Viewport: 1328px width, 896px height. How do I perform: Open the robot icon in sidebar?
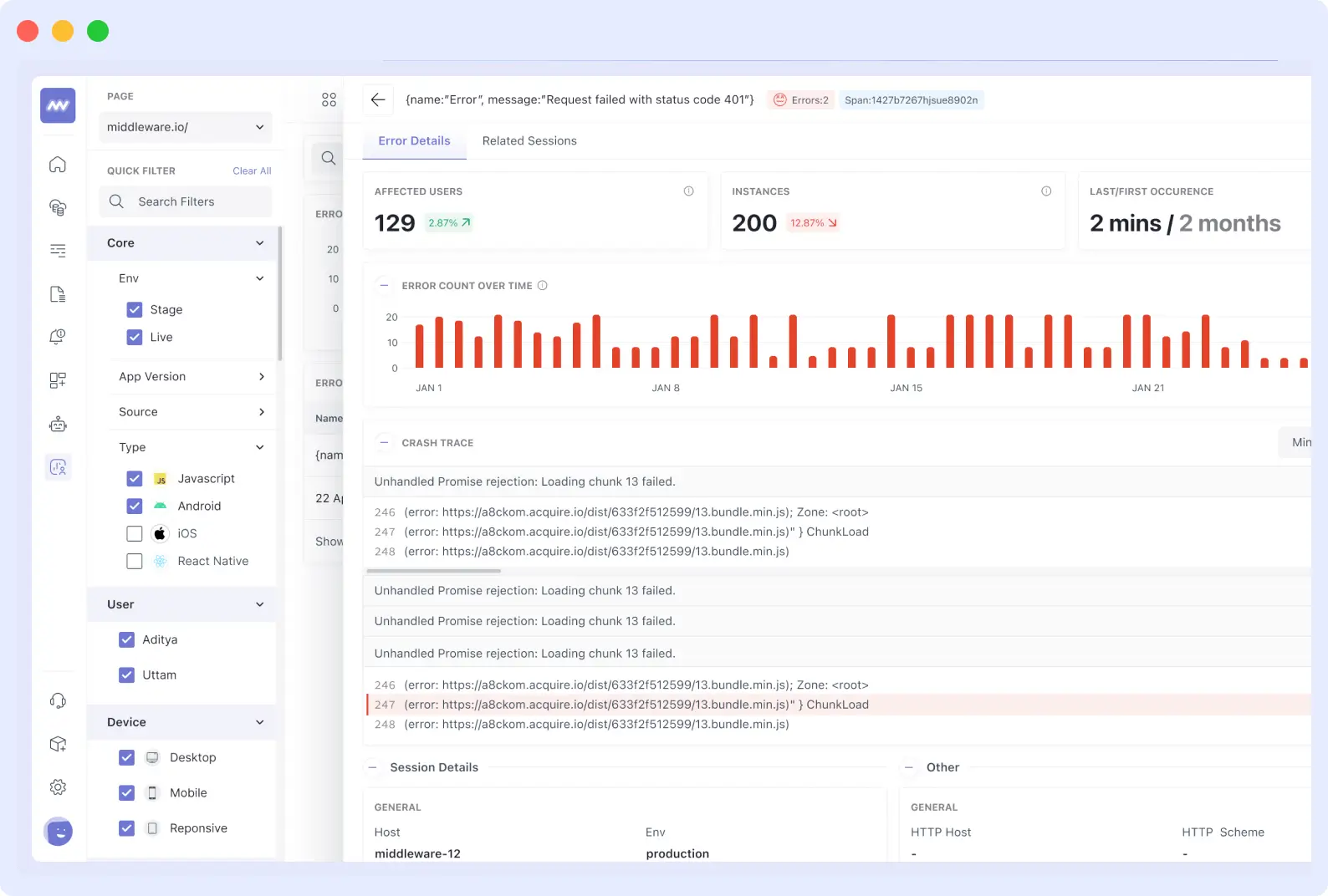coord(58,425)
